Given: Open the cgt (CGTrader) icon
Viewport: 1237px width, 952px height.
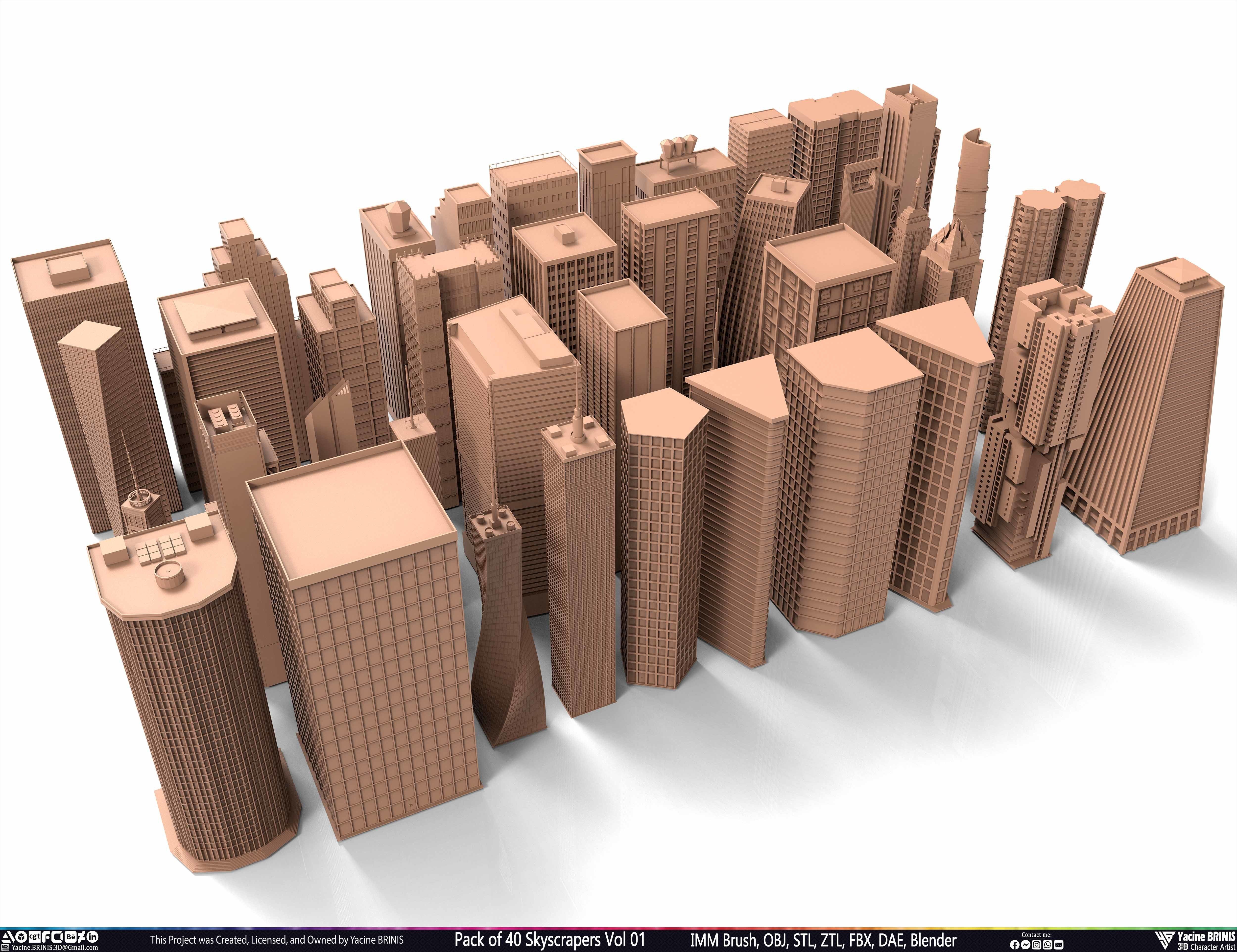Looking at the screenshot, I should pos(35,937).
